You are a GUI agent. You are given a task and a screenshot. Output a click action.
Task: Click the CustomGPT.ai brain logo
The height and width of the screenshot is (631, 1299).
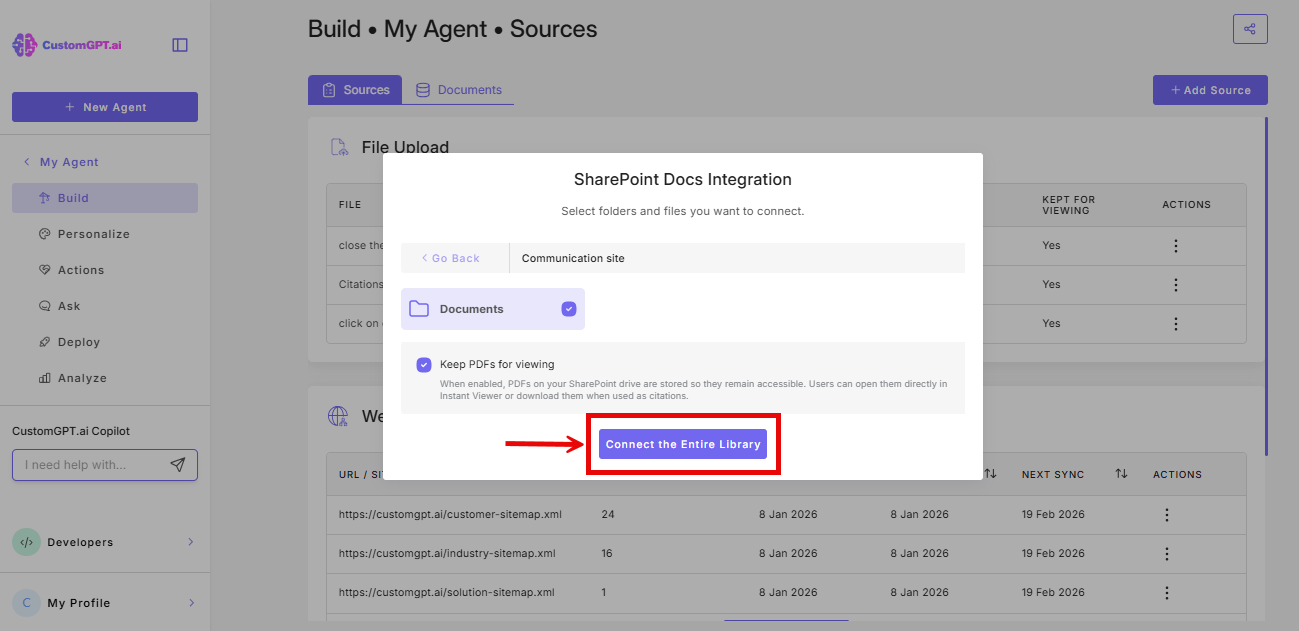pyautogui.click(x=24, y=45)
